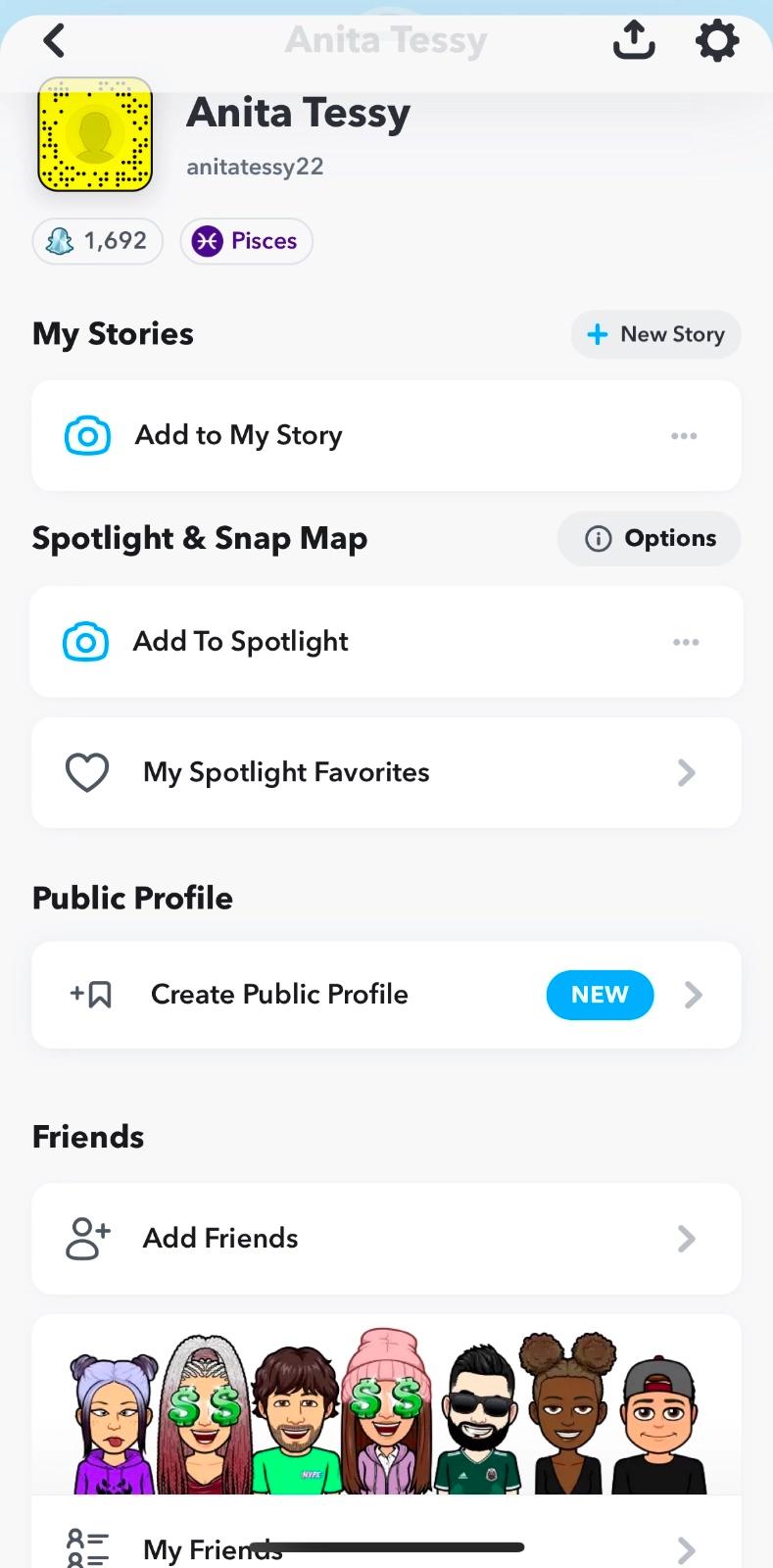Tap the yellow Snapcode image
Viewport: 773px width, 1568px height.
tap(95, 134)
